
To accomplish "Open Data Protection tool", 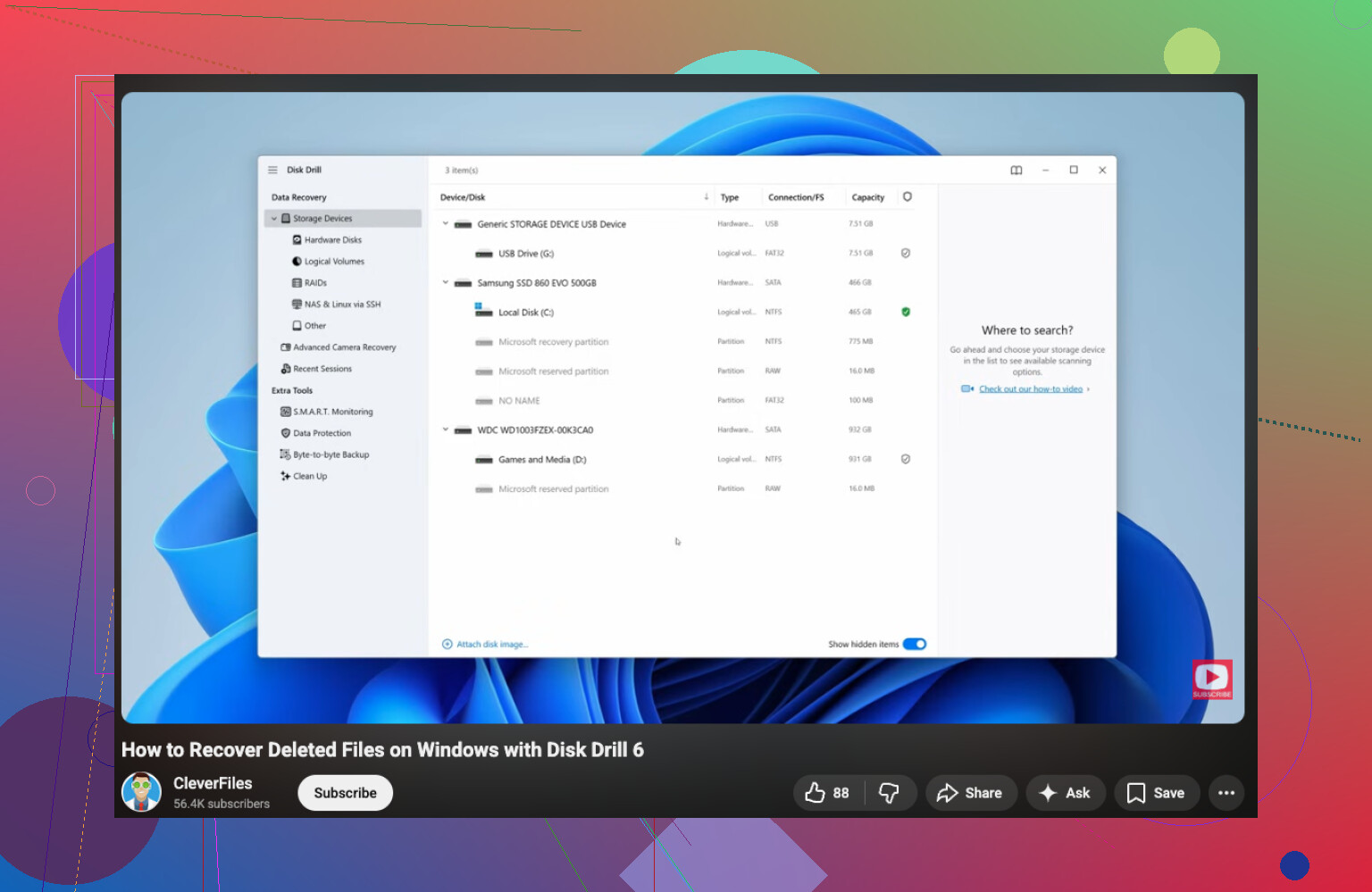I will click(x=316, y=433).
